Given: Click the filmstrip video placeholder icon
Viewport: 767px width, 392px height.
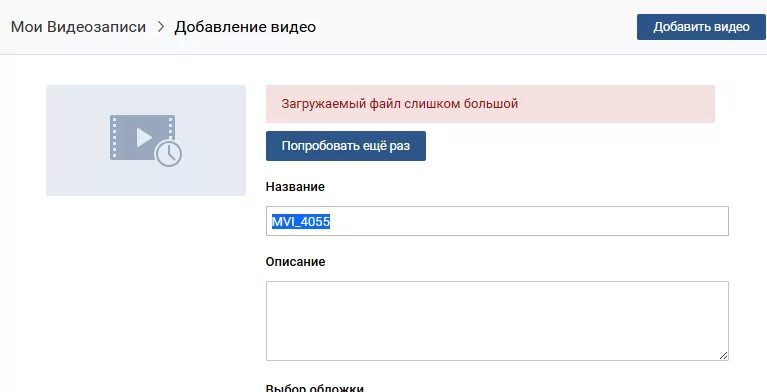Looking at the screenshot, I should pyautogui.click(x=146, y=140).
